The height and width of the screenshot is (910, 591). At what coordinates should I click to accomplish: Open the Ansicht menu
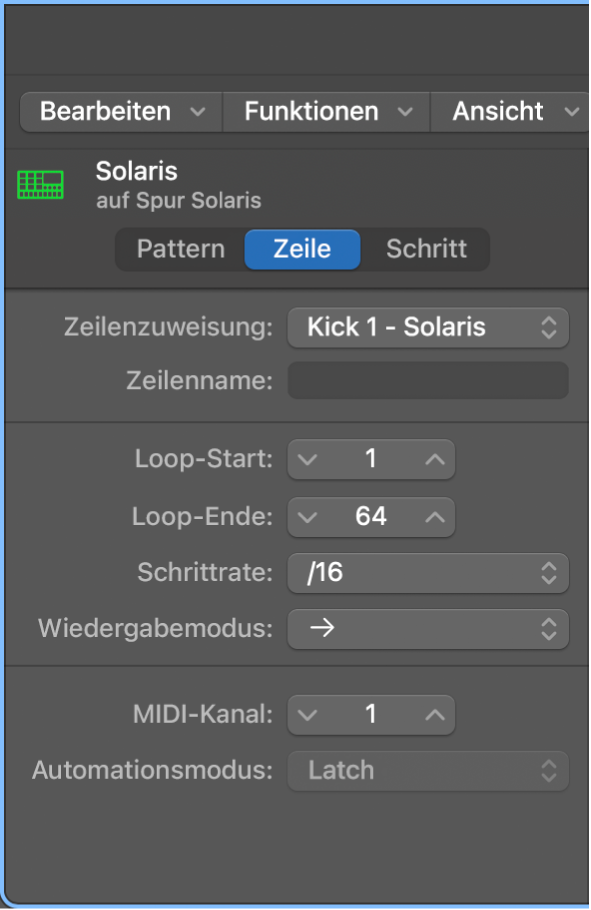(509, 111)
